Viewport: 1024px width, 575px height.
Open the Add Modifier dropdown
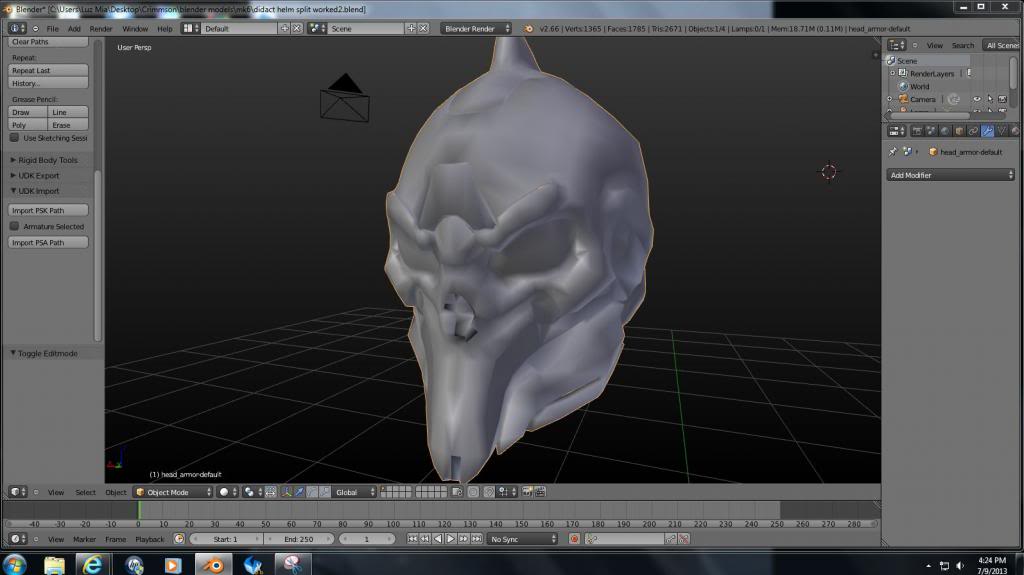pyautogui.click(x=950, y=175)
